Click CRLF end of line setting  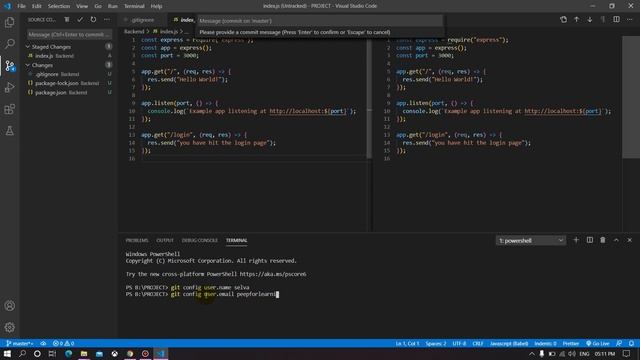click(x=478, y=343)
